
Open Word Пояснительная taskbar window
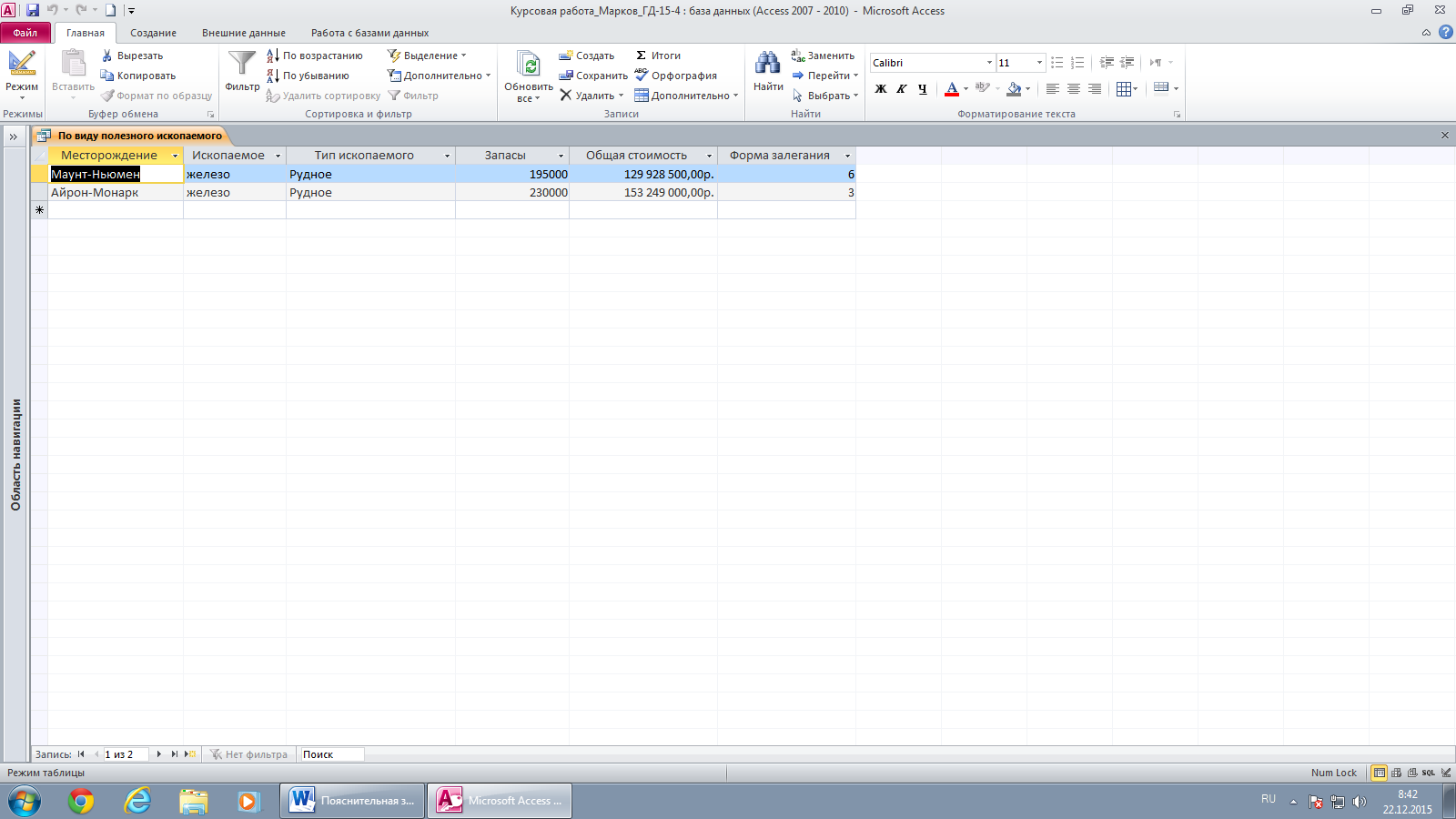tap(352, 801)
